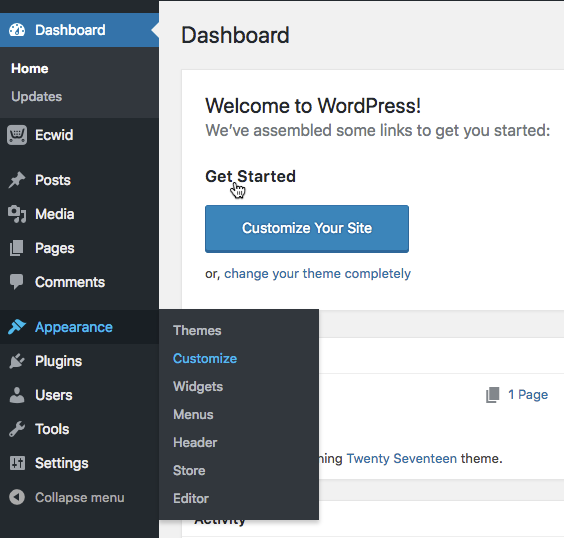Choose Themes from the Appearance flyout
564x538 pixels.
pos(197,330)
